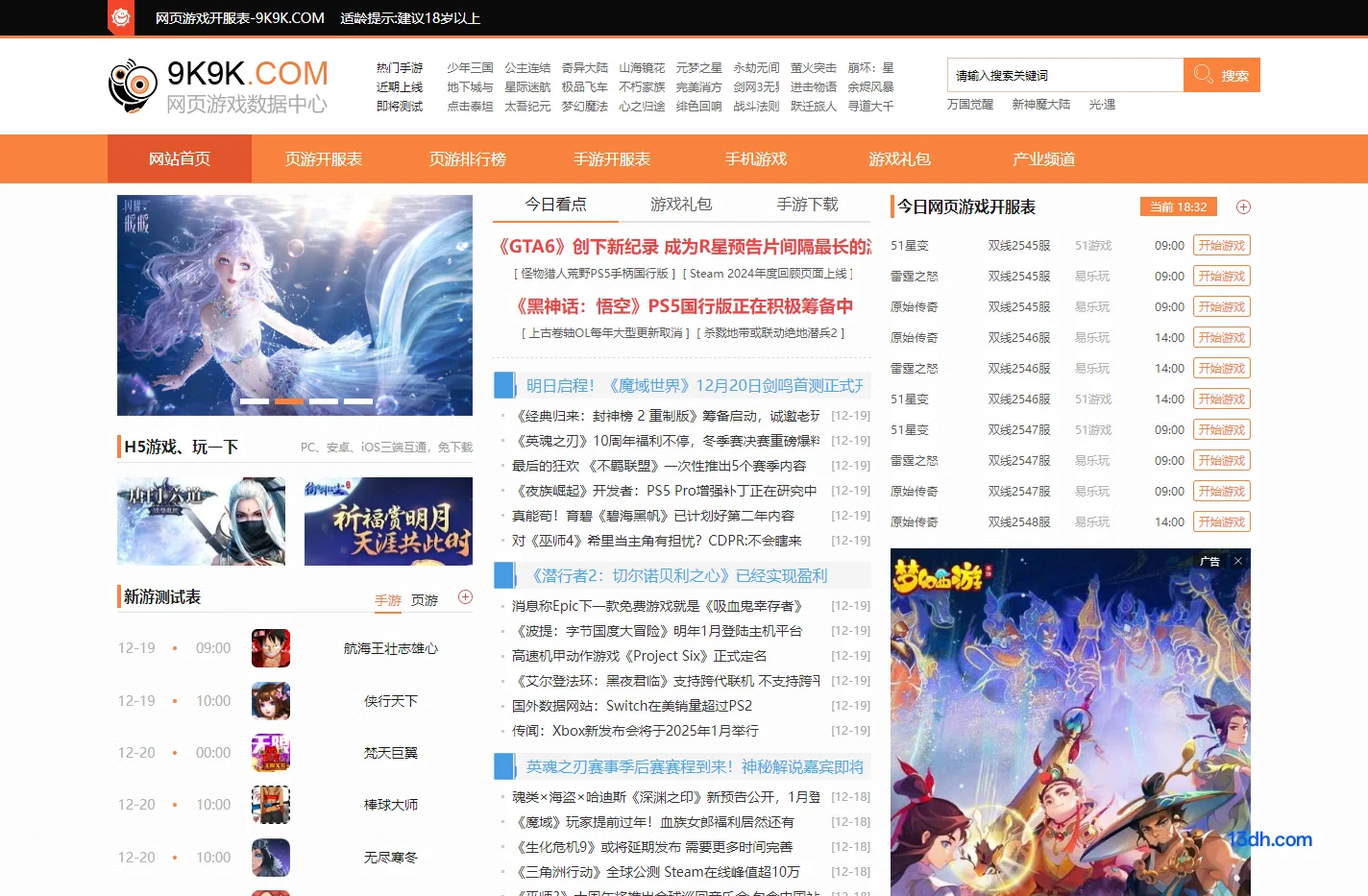Go to 网站首页 navigation tab
The image size is (1368, 896).
click(x=180, y=158)
